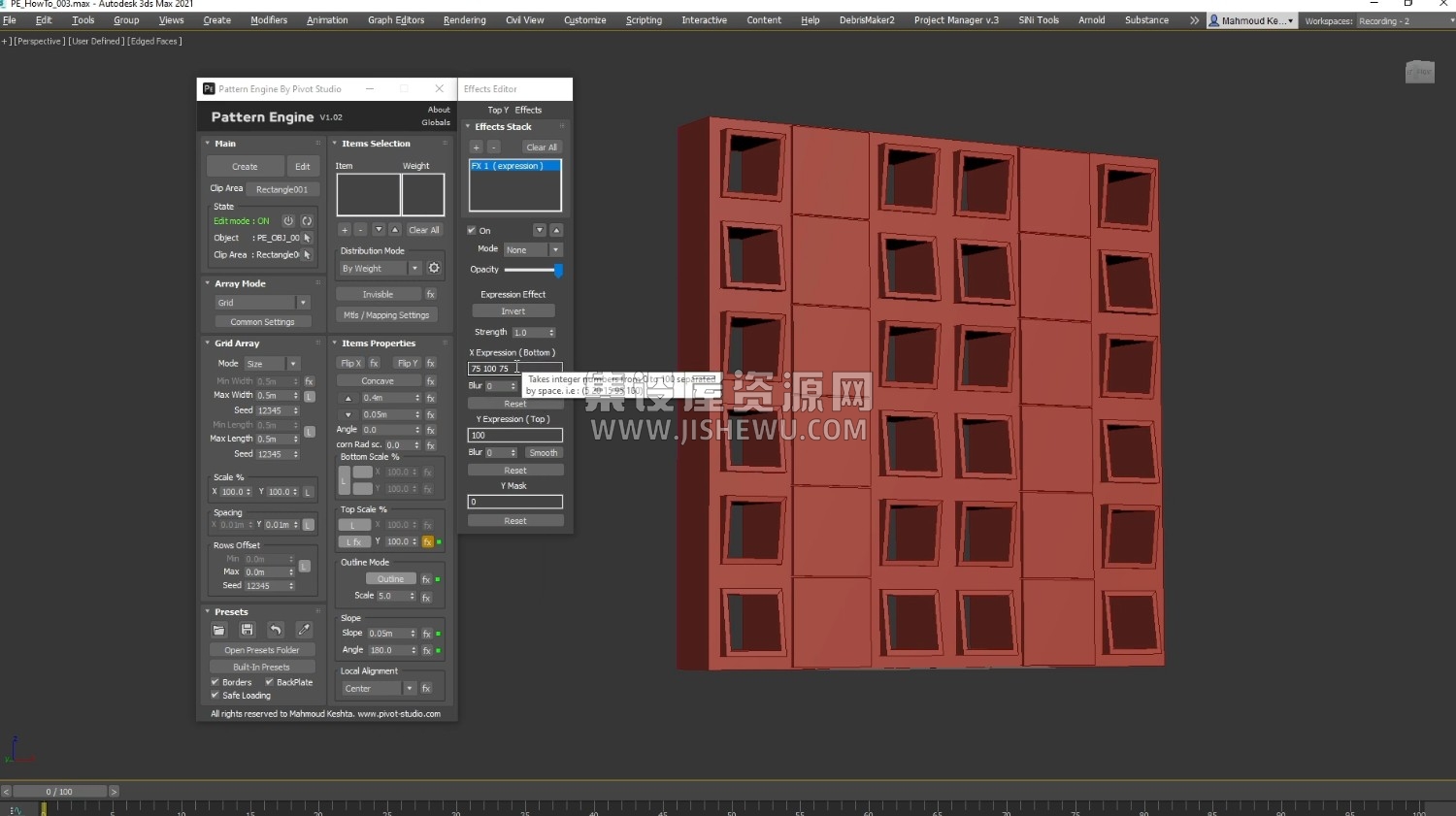
Task: Open the By Weight distribution dropdown
Action: click(380, 269)
